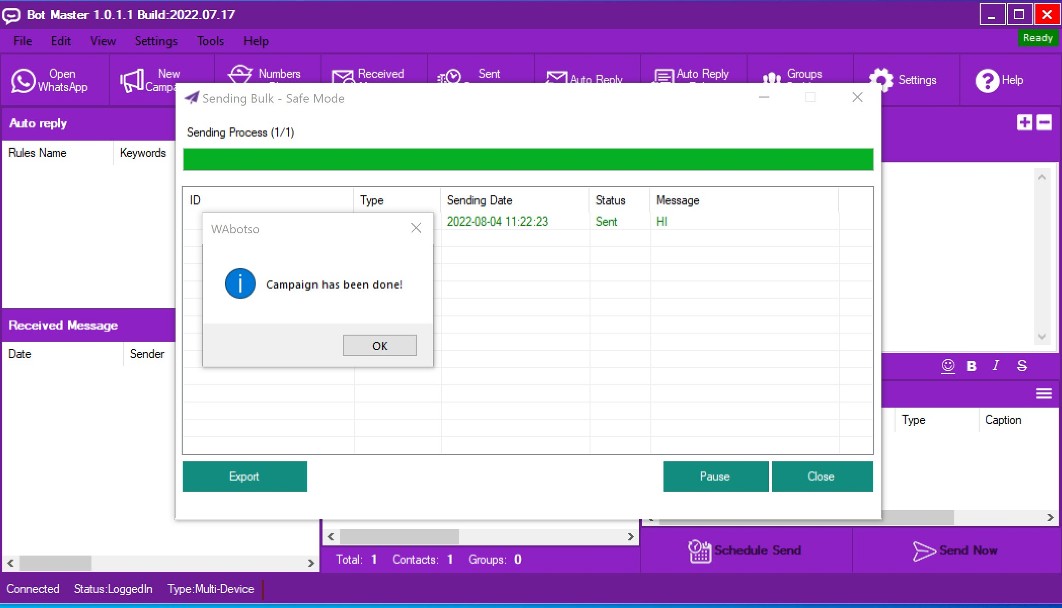The width and height of the screenshot is (1062, 608).
Task: Apply strikethrough formatting to message
Action: click(x=1022, y=366)
